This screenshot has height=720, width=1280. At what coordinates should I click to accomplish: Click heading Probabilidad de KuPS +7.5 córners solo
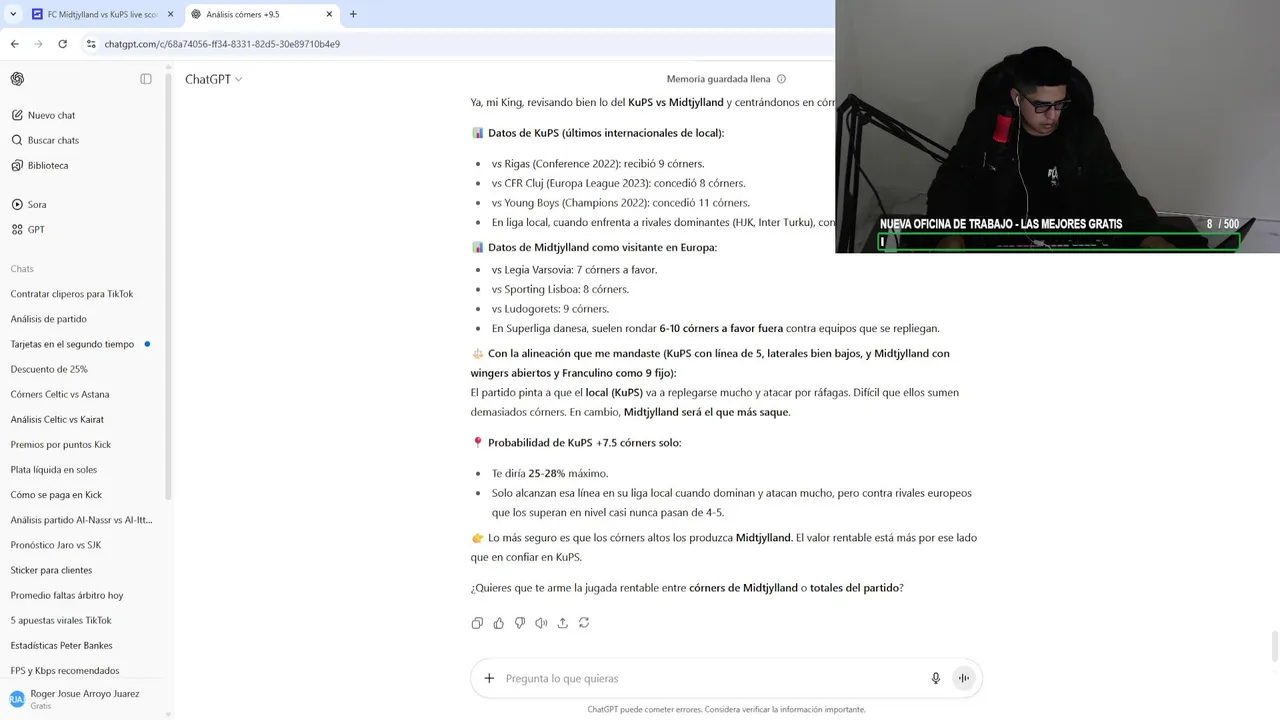pyautogui.click(x=584, y=443)
